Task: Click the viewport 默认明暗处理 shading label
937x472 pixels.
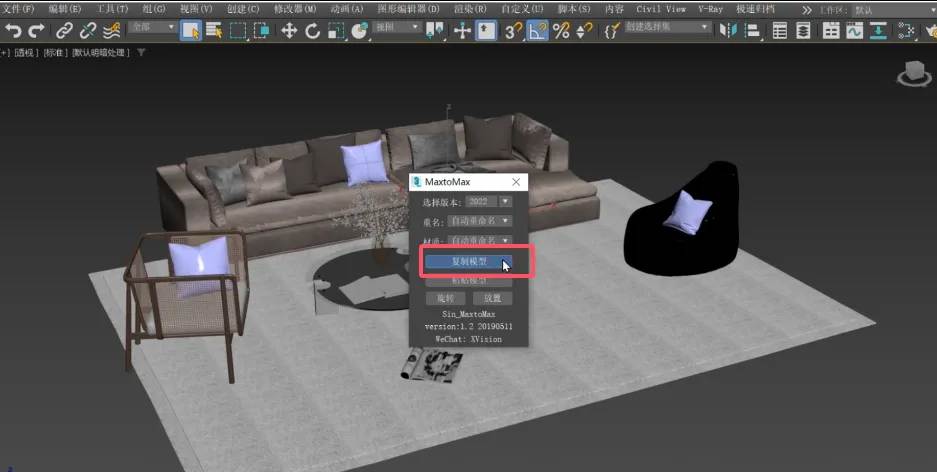Action: pyautogui.click(x=100, y=53)
